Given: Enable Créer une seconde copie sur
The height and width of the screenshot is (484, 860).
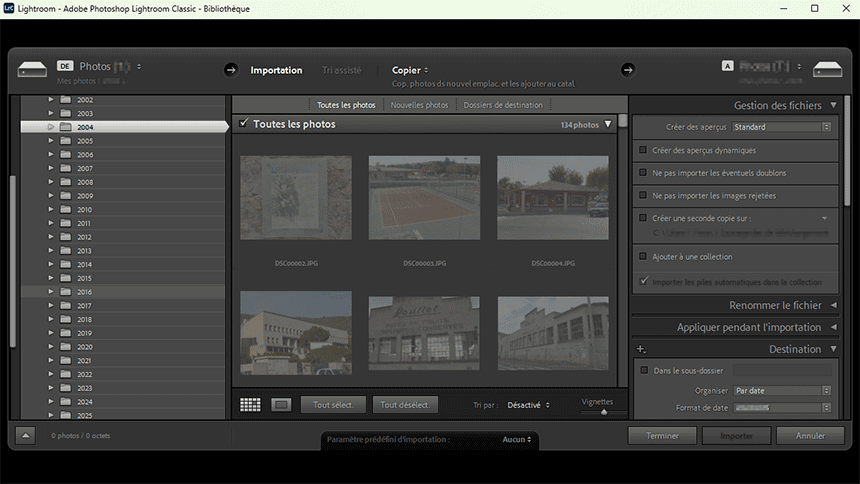Looking at the screenshot, I should pyautogui.click(x=643, y=218).
